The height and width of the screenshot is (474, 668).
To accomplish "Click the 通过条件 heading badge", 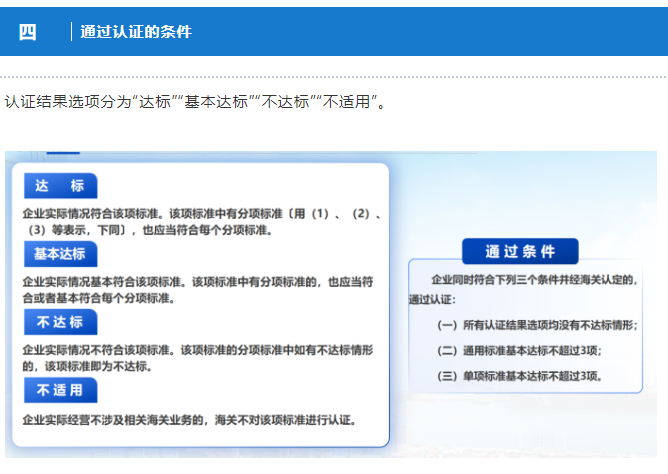I will point(519,252).
